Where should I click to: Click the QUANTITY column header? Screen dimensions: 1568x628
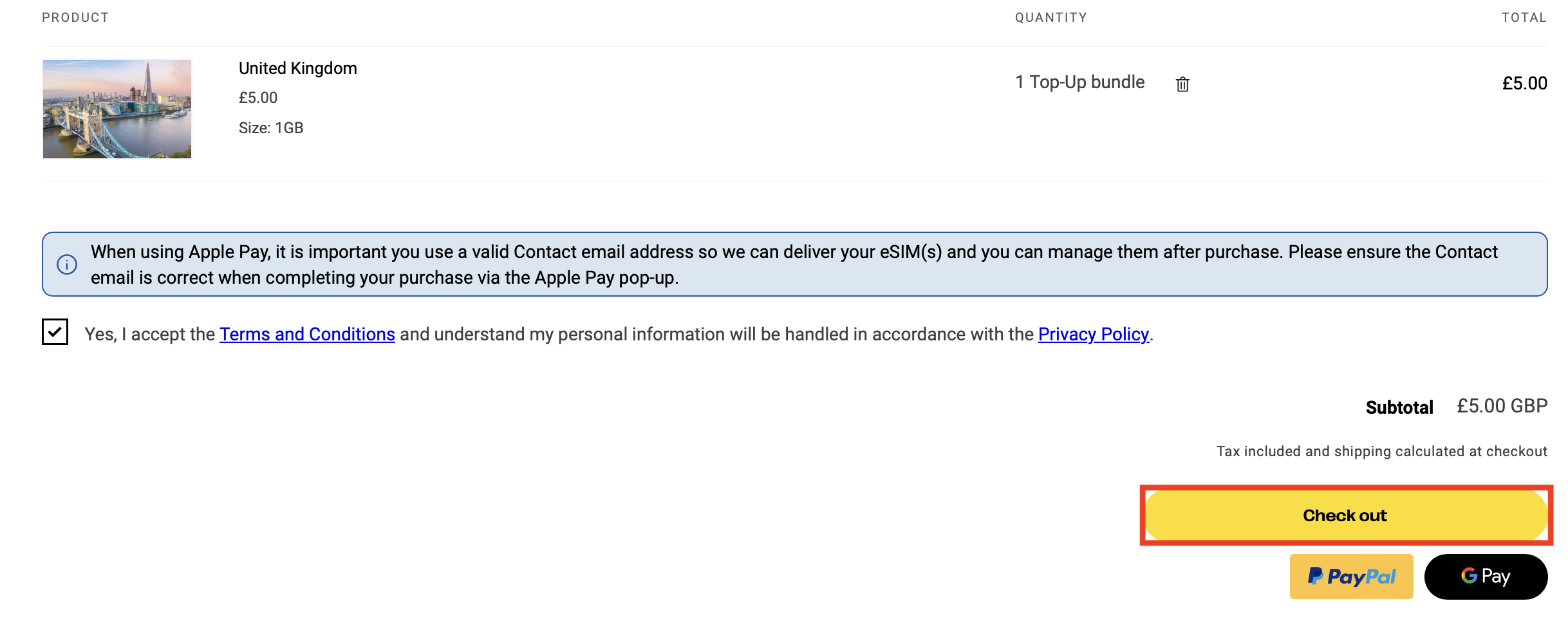1050,17
